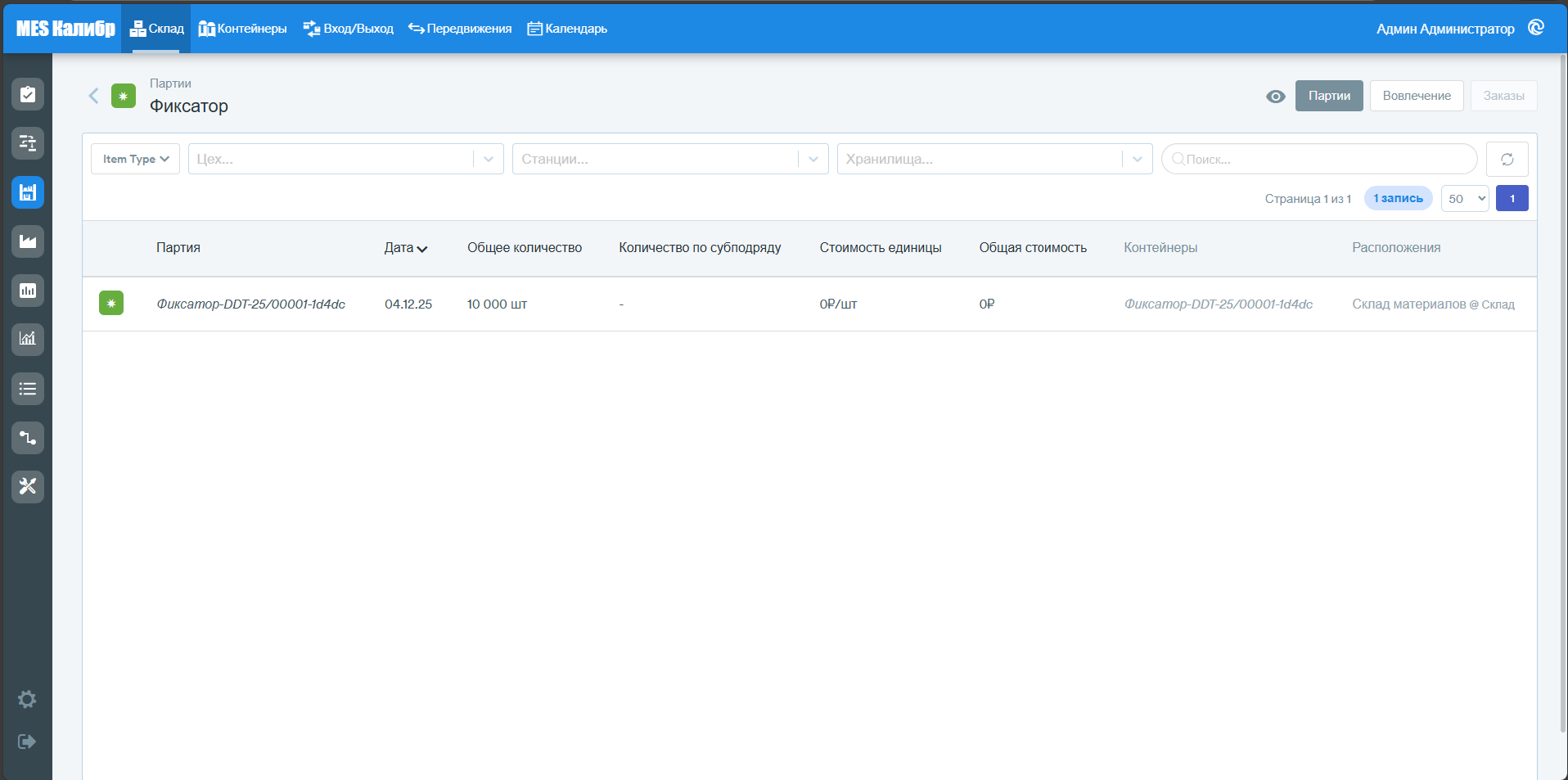The height and width of the screenshot is (780, 1568).
Task: Open the user account icon at top right
Action: pyautogui.click(x=1536, y=28)
